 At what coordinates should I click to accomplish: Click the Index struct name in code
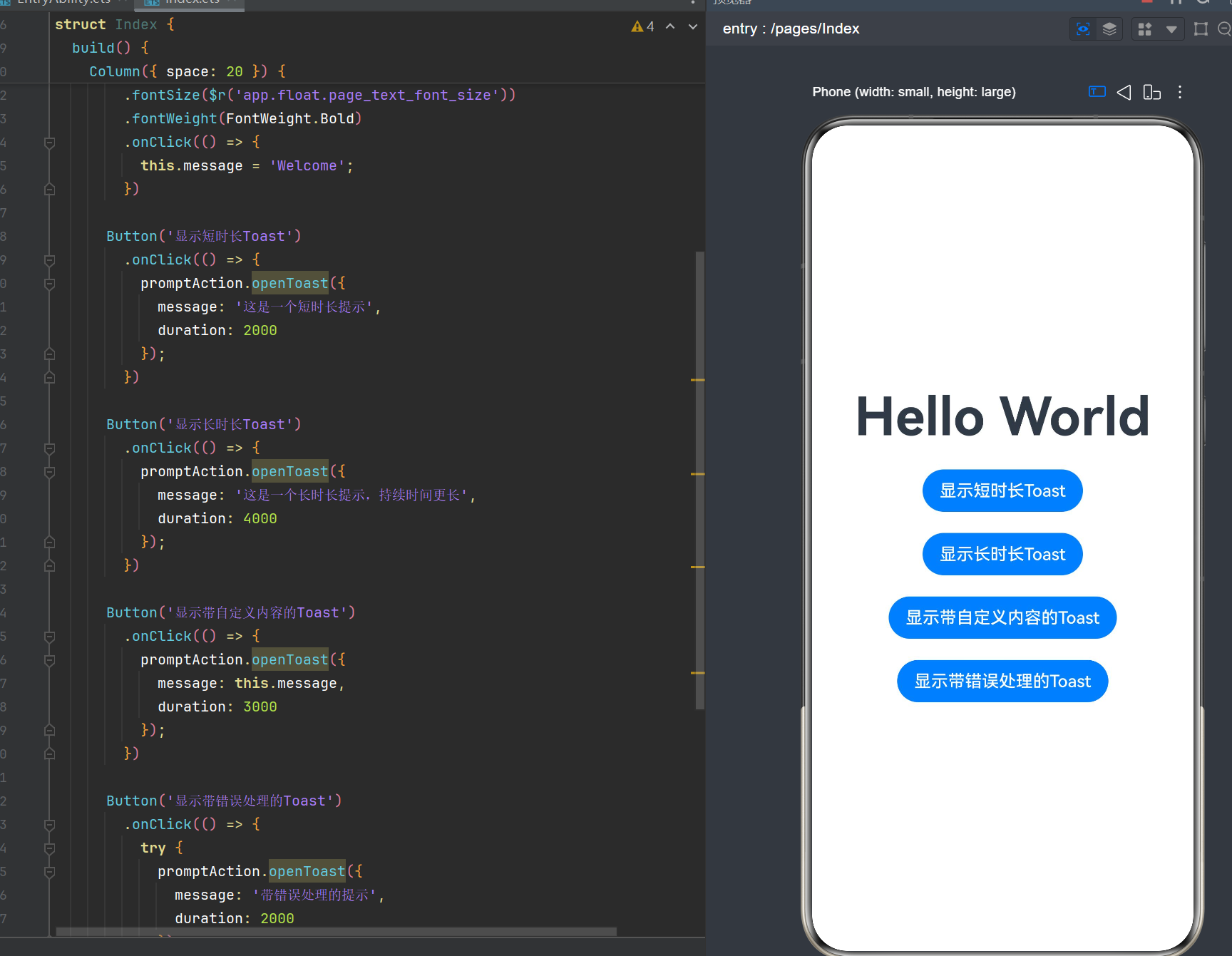136,24
